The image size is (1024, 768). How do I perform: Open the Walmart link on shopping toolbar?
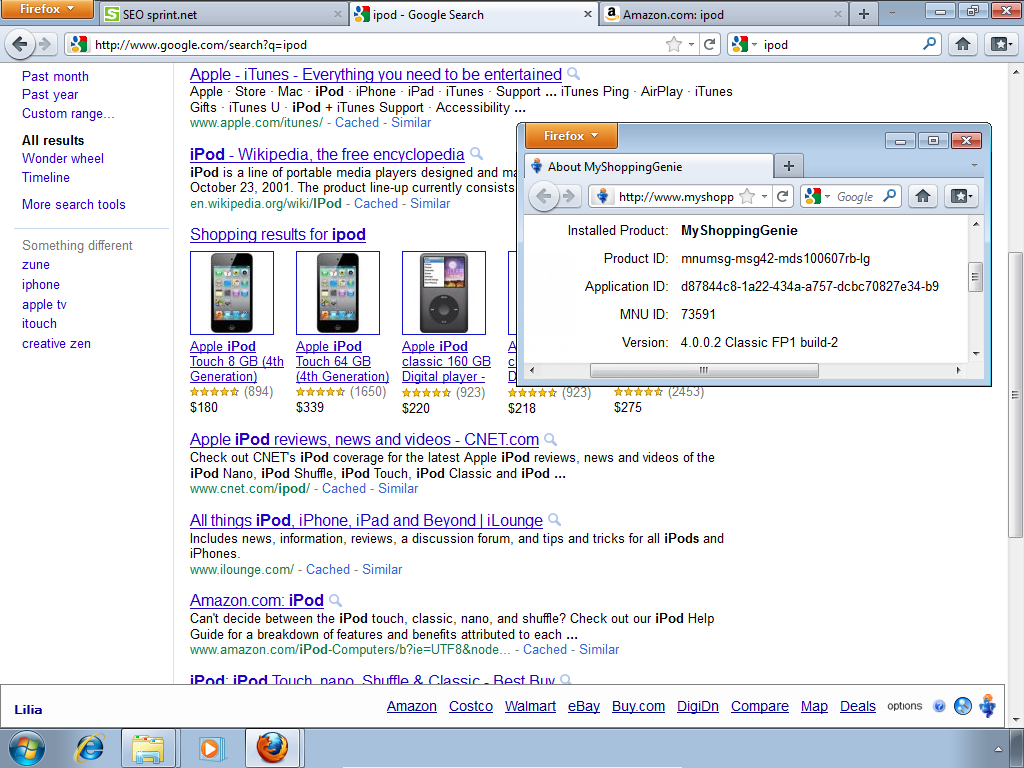click(x=530, y=706)
